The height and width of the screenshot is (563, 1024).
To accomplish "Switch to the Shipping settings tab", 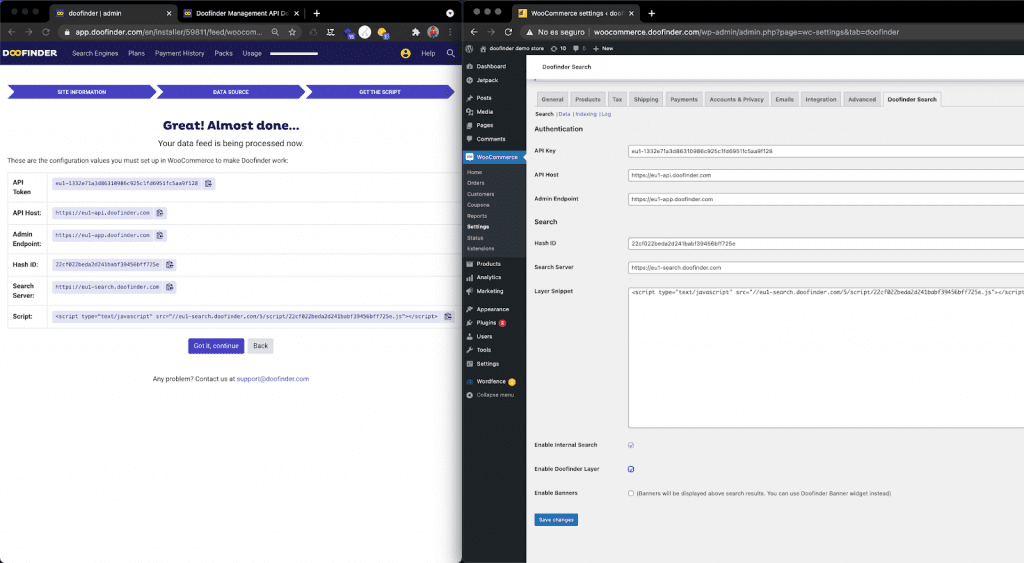I will tap(646, 100).
